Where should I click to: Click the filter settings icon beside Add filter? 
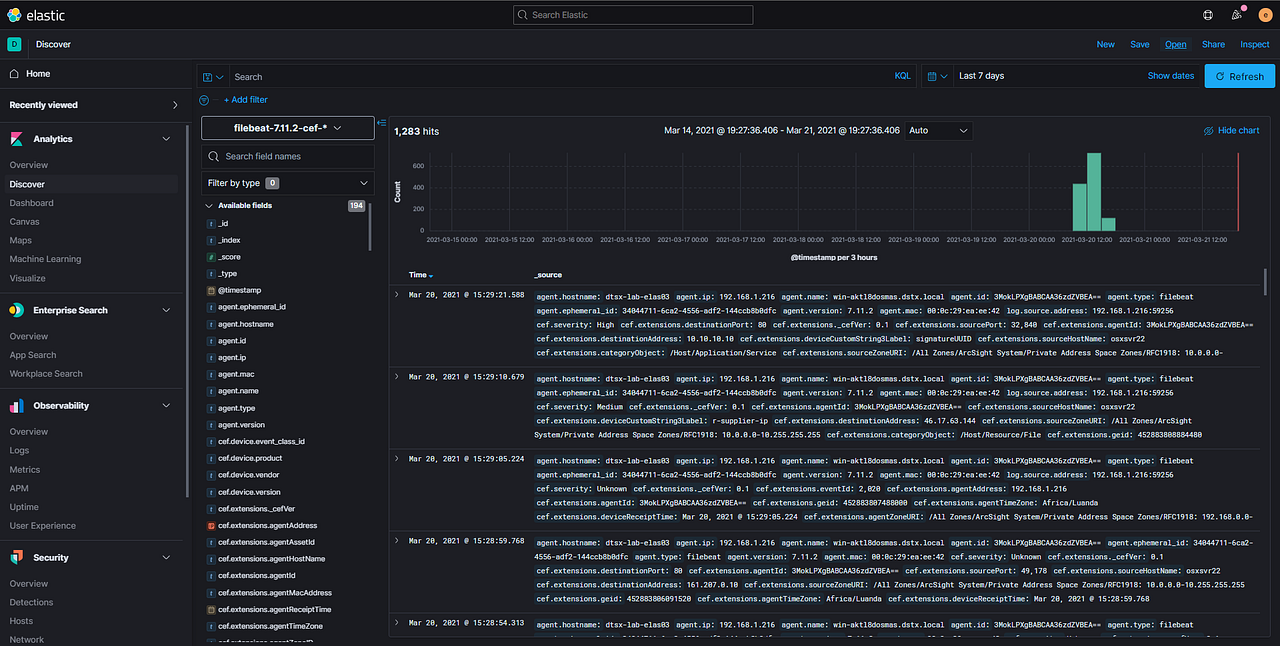coord(204,99)
